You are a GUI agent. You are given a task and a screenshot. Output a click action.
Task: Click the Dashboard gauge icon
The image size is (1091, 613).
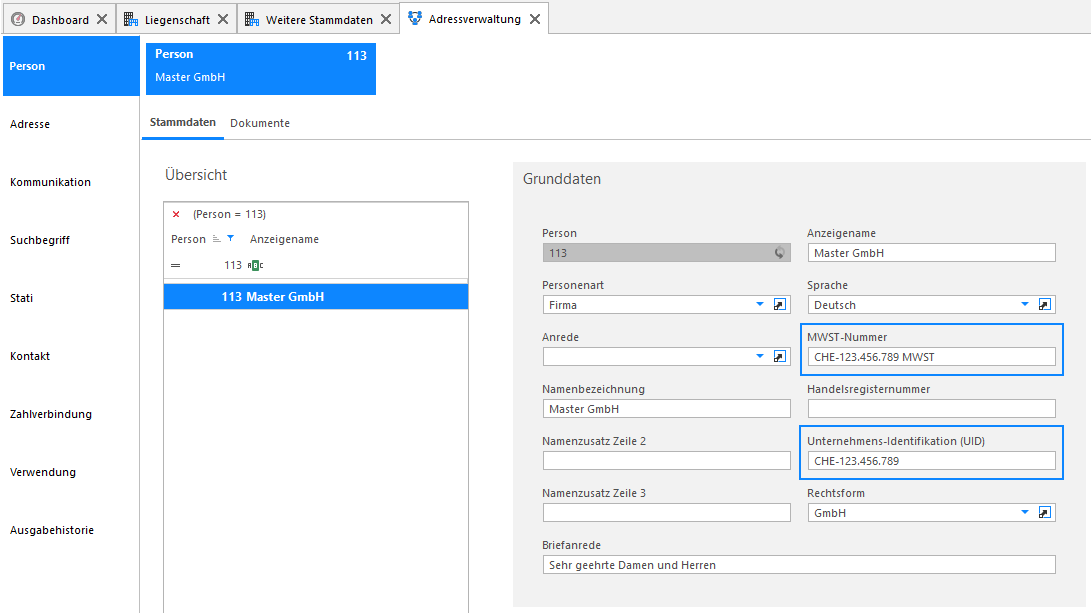tap(18, 19)
